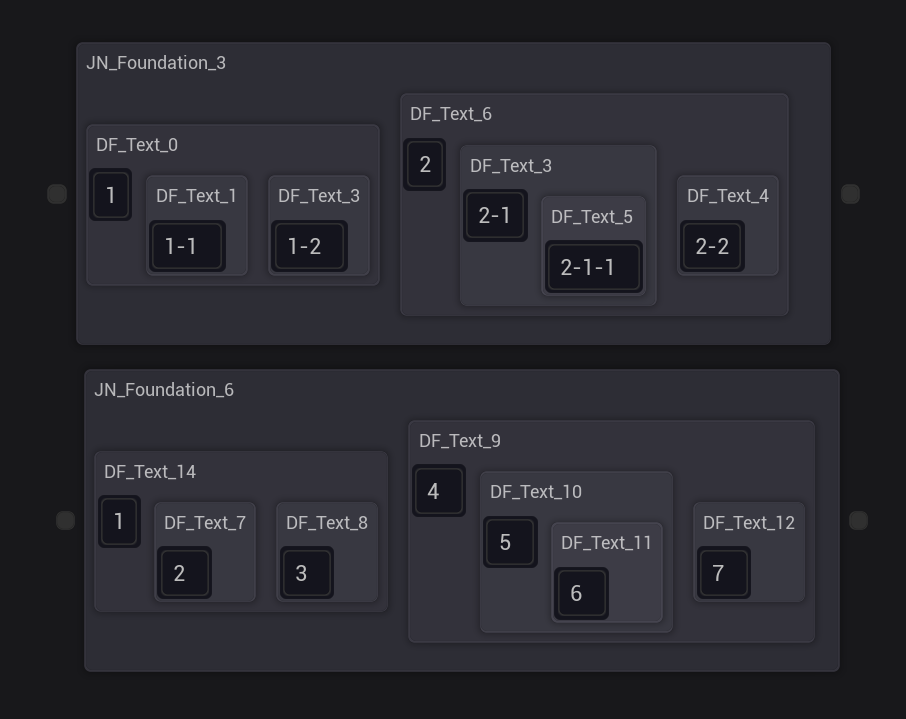Image resolution: width=906 pixels, height=719 pixels.
Task: Click the "2" field under DF_Text_6
Action: pos(425,164)
